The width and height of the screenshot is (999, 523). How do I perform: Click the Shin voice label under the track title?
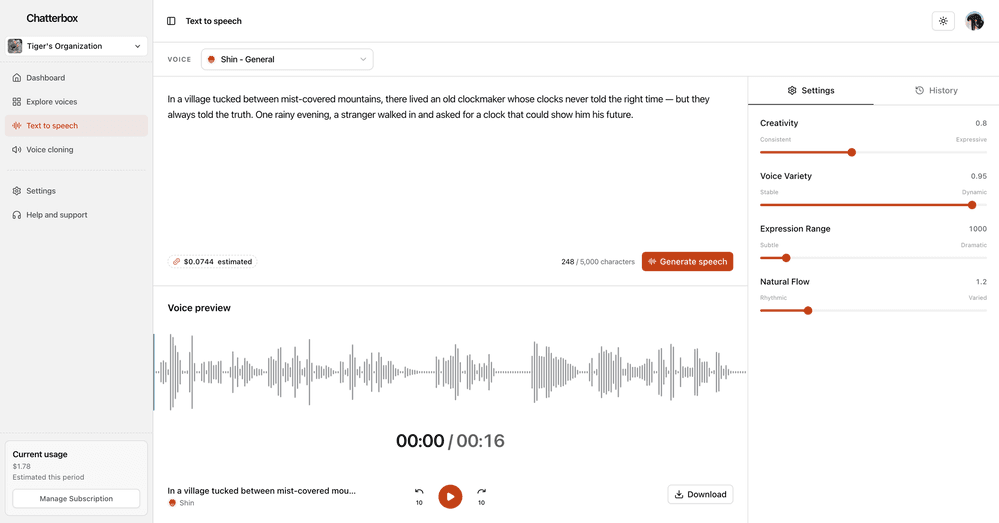click(187, 503)
